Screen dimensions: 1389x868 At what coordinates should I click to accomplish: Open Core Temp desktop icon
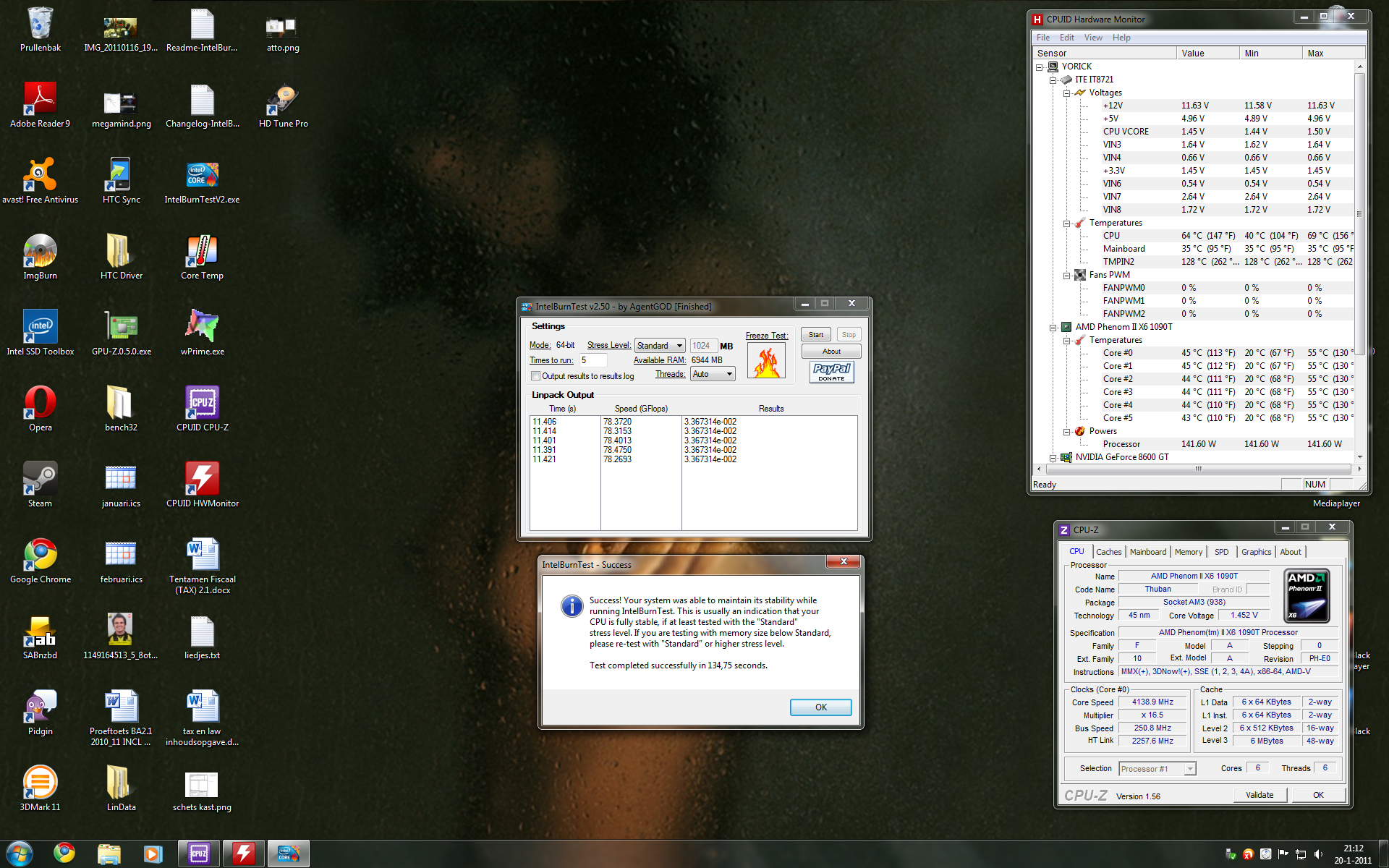coord(202,257)
